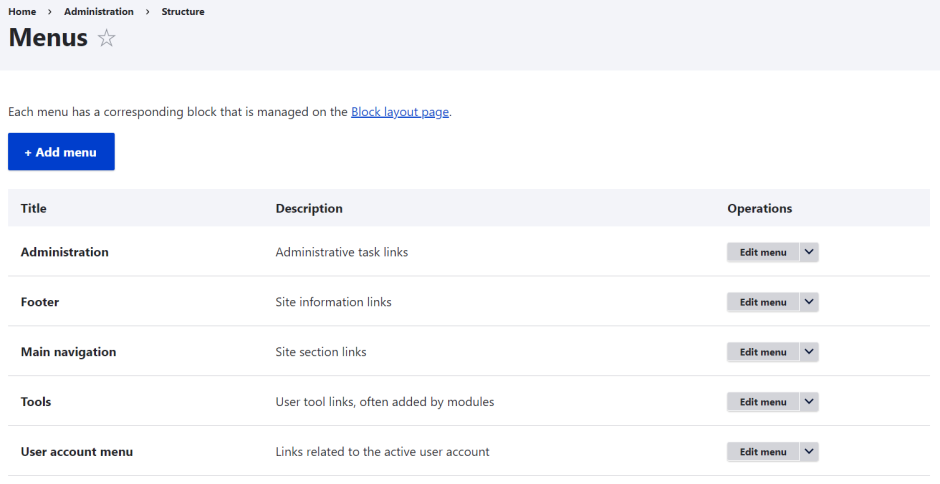Navigate to Structure via breadcrumb
The height and width of the screenshot is (484, 940).
click(183, 12)
